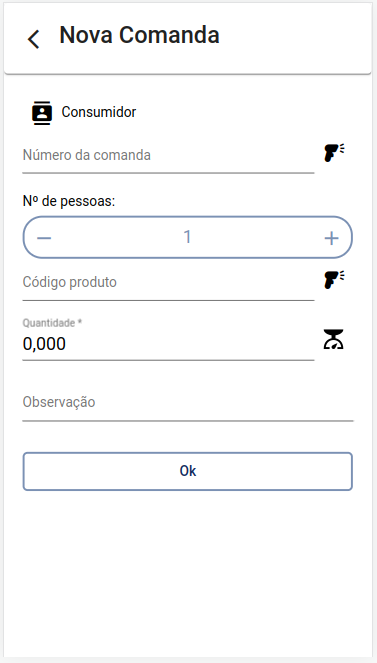Select the people count value 1

(x=187, y=237)
